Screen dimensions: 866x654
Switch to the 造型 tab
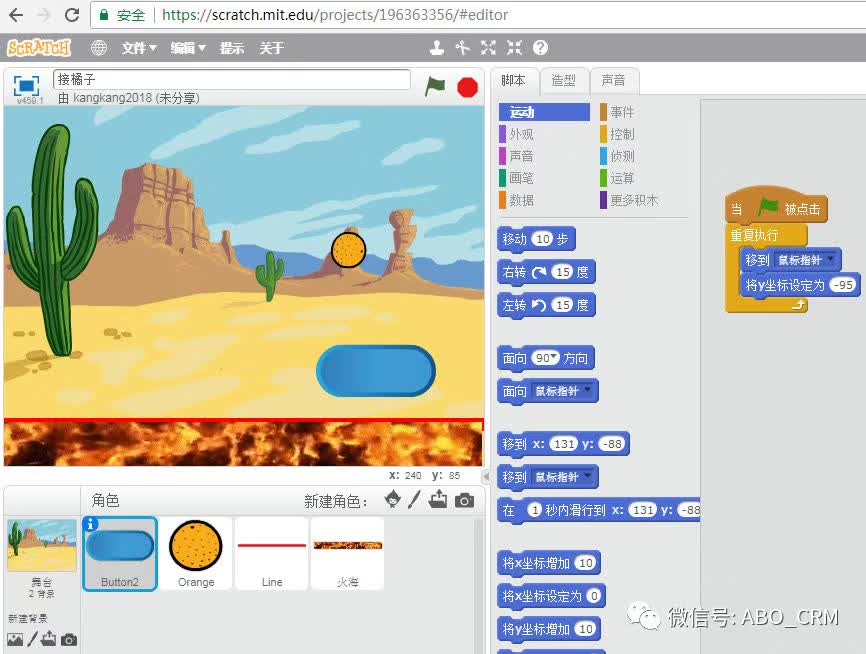[563, 81]
